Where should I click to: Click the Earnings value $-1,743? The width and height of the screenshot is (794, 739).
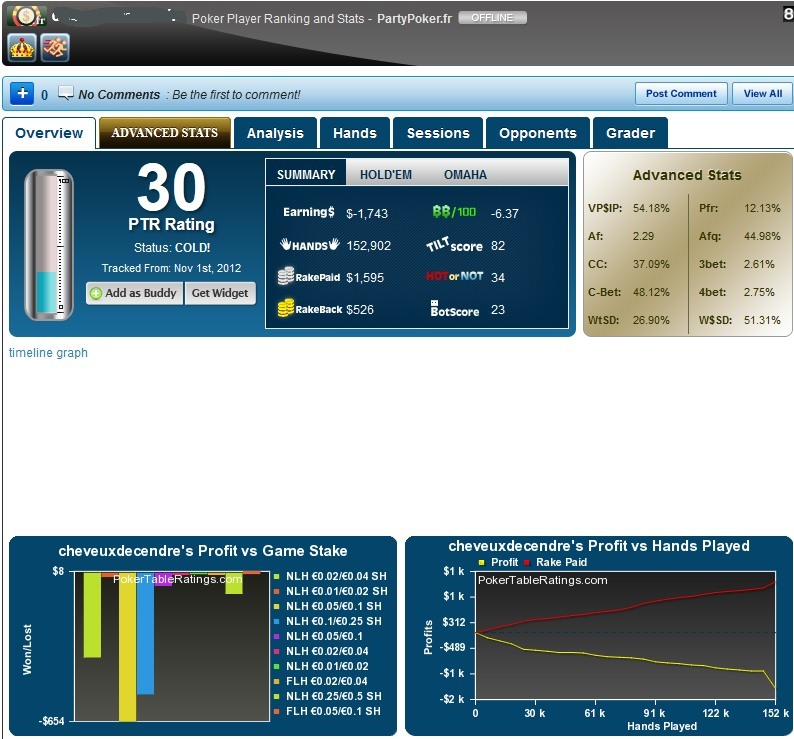tap(367, 213)
